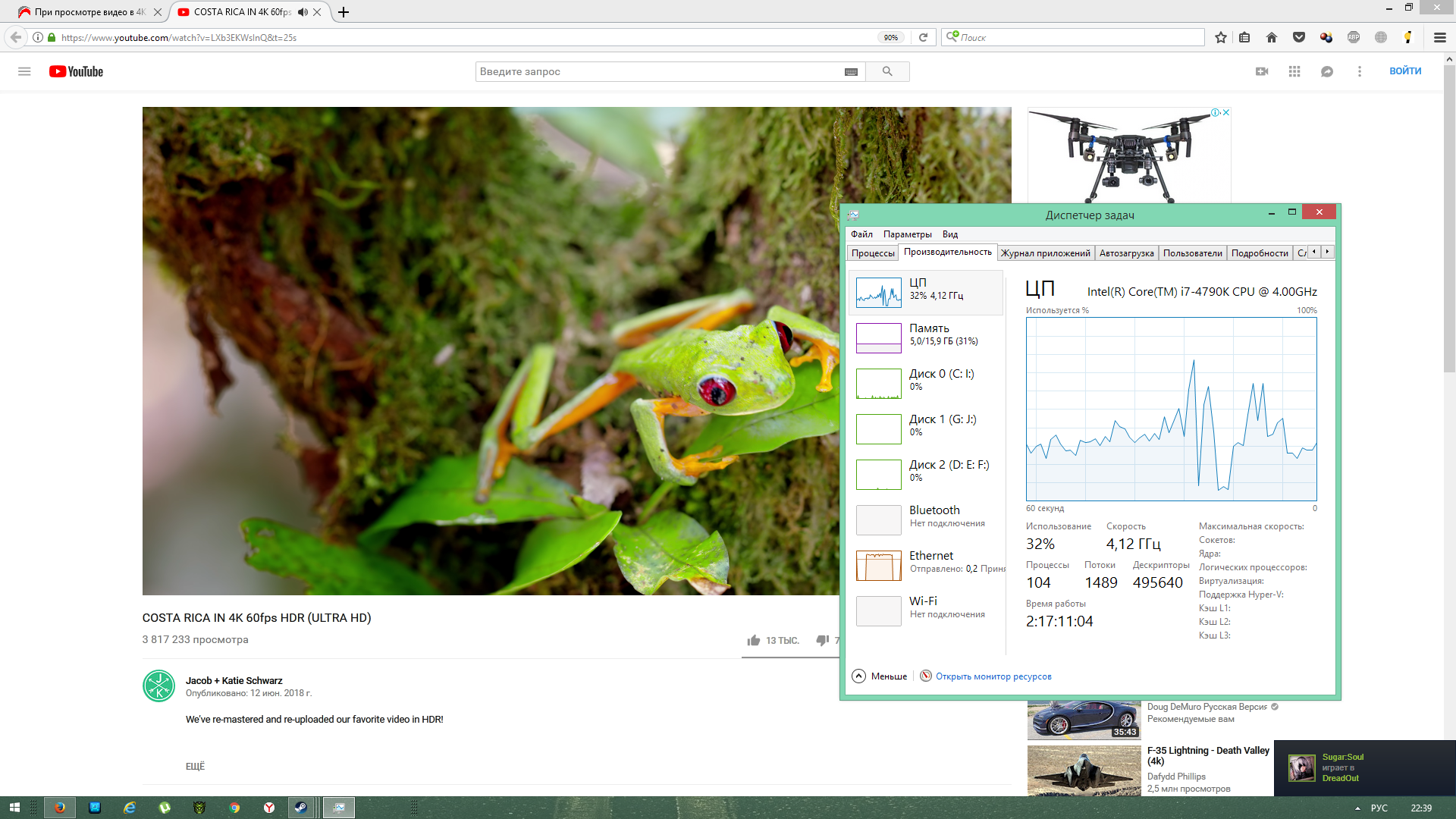Open YouTube hamburger guide menu

pos(24,71)
